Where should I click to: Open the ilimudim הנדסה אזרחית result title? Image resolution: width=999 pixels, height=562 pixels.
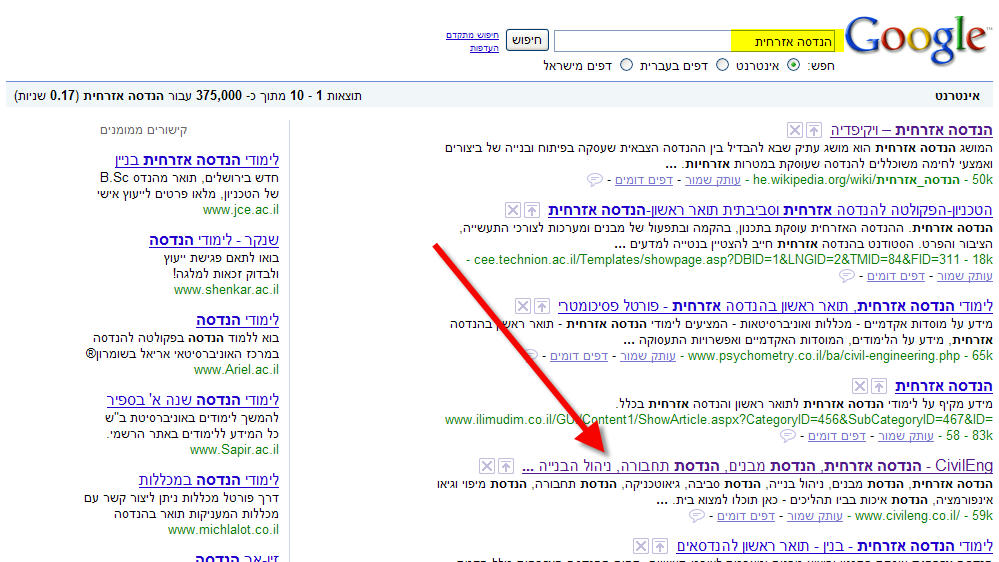click(x=944, y=386)
